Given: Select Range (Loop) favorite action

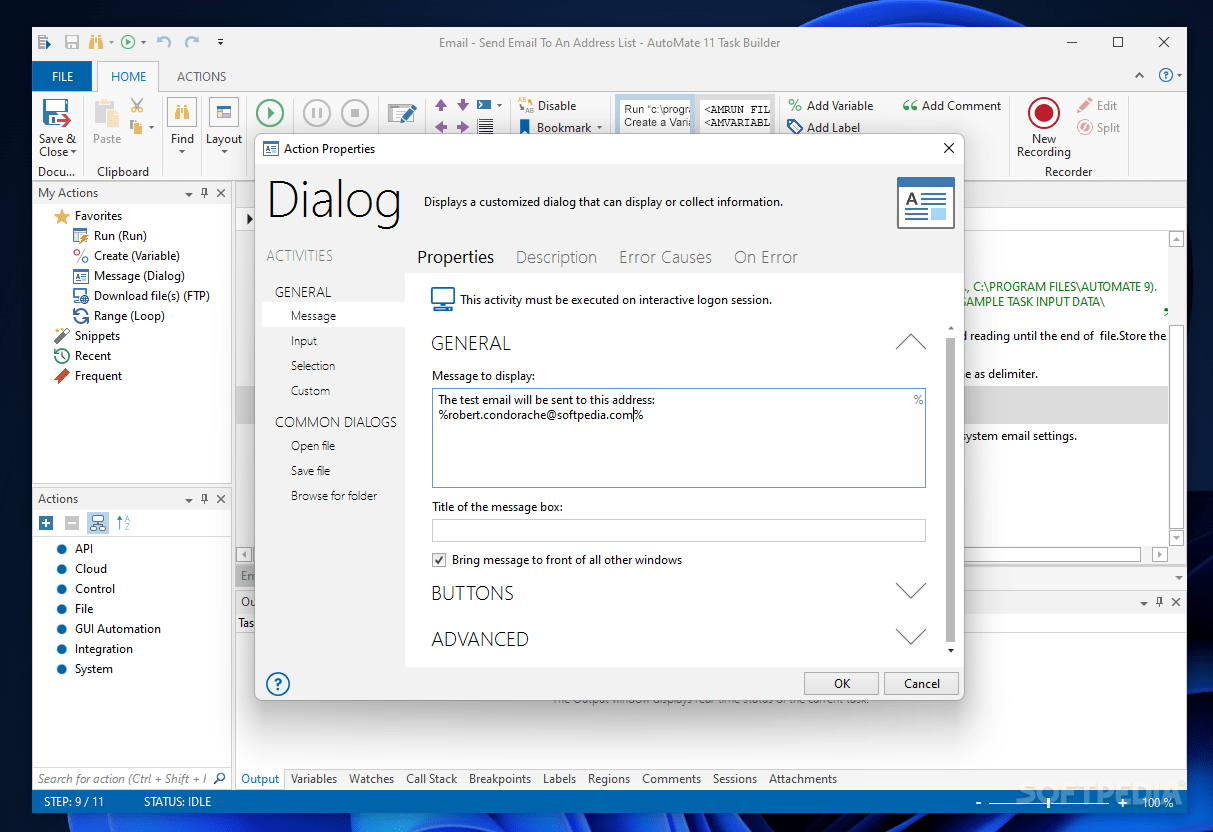Looking at the screenshot, I should click(x=129, y=316).
